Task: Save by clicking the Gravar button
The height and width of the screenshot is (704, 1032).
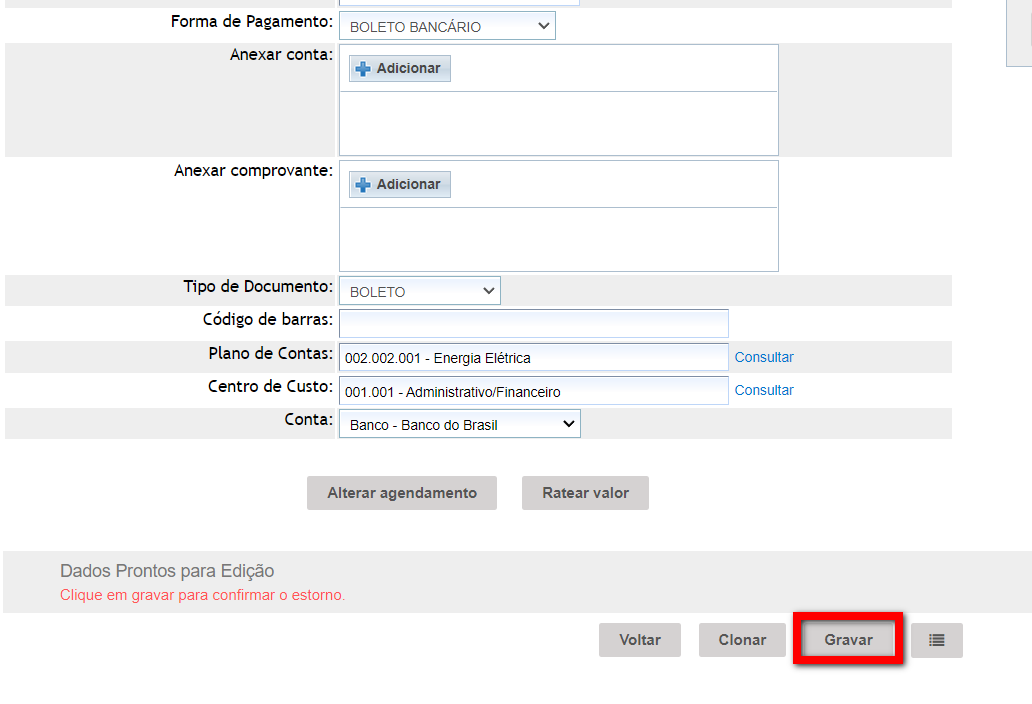Action: (x=848, y=640)
